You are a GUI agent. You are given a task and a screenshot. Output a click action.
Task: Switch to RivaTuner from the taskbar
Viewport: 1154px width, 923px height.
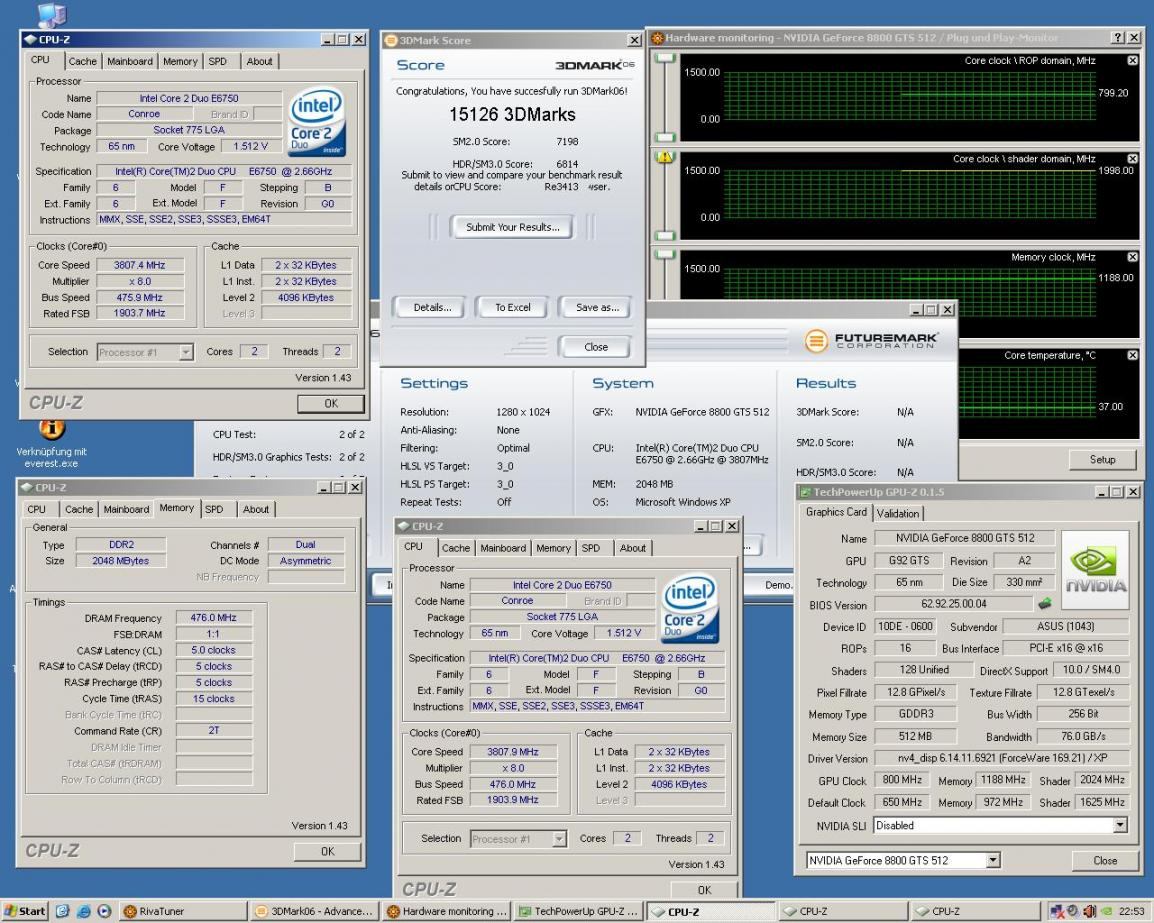tap(182, 911)
